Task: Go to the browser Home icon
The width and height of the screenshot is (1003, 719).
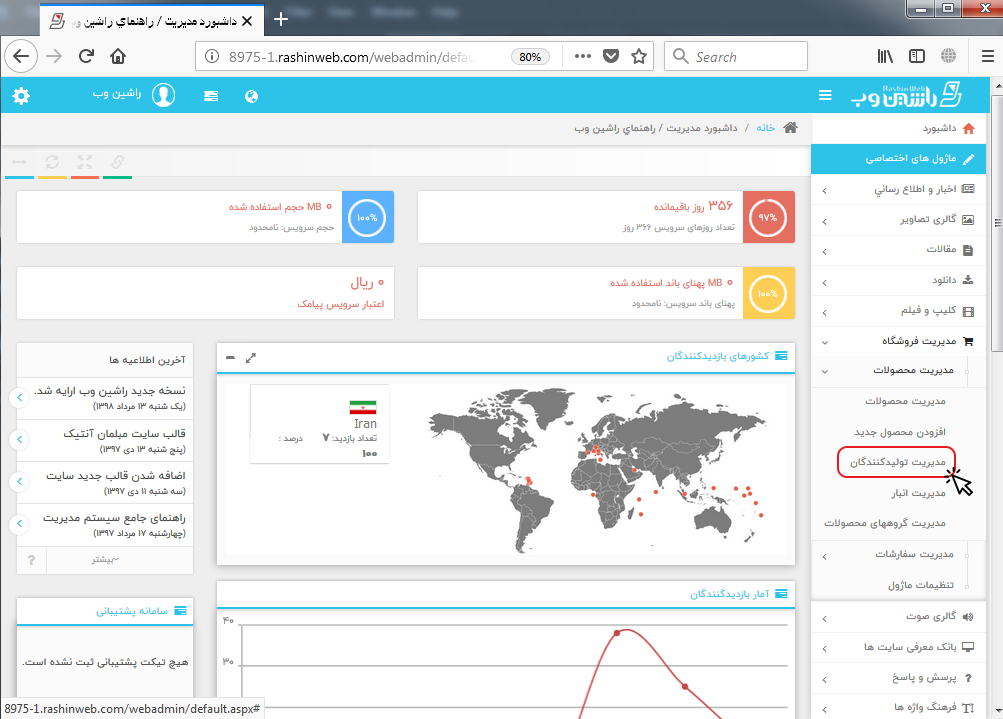Action: pos(118,56)
